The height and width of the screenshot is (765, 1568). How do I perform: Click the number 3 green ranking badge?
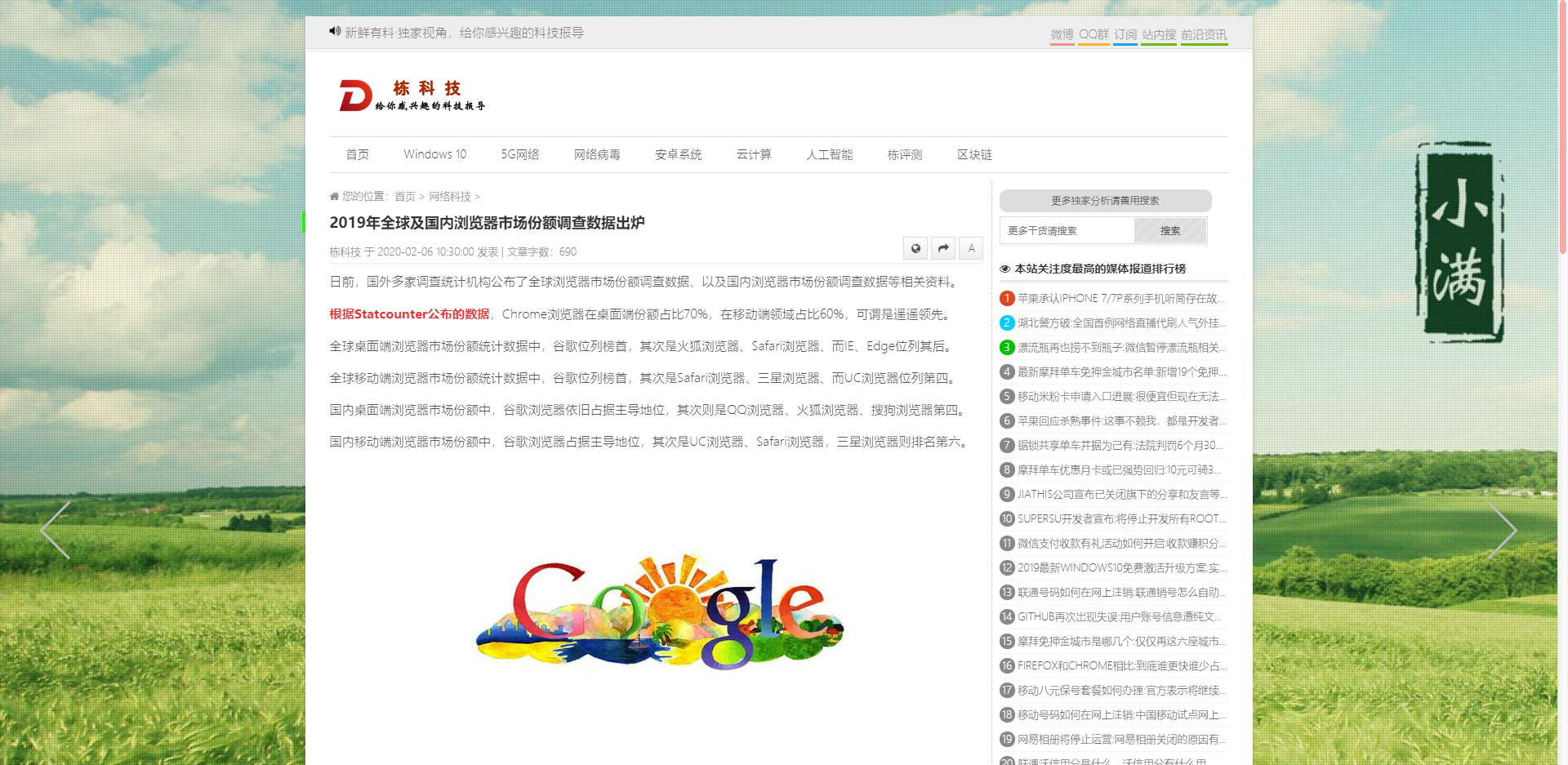(x=1007, y=348)
